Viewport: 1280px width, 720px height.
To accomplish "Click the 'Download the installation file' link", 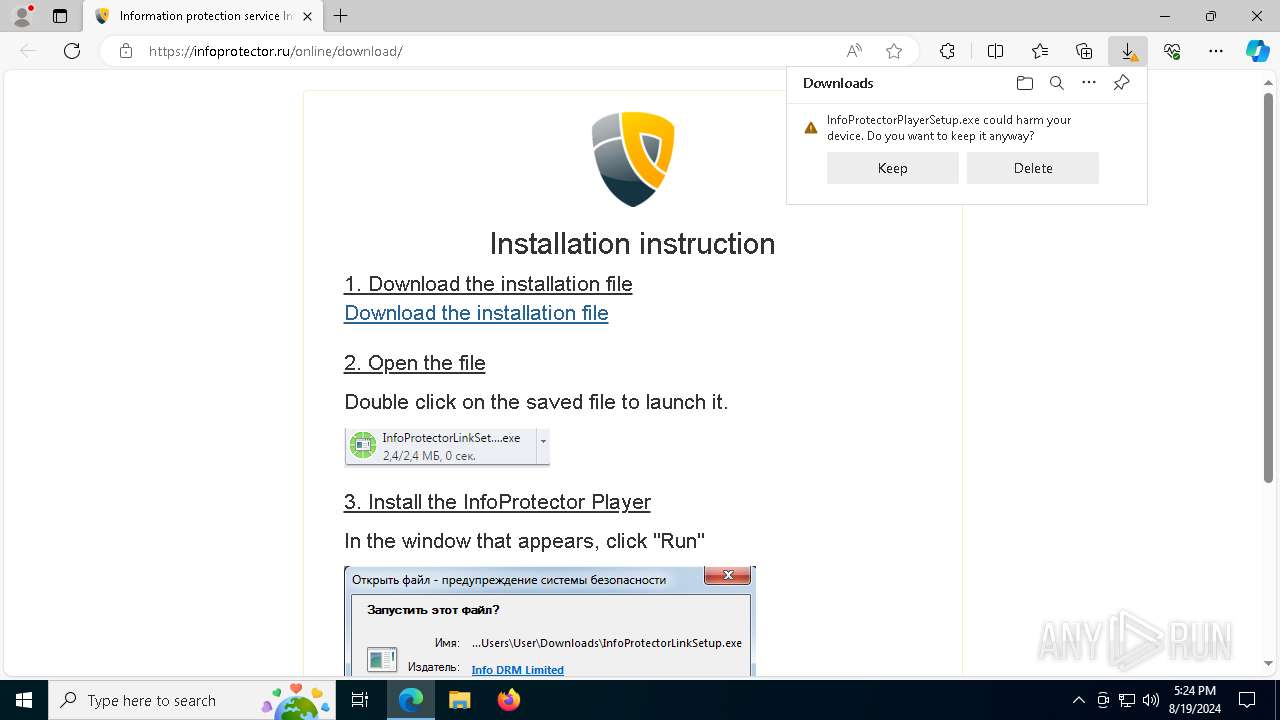I will (476, 313).
